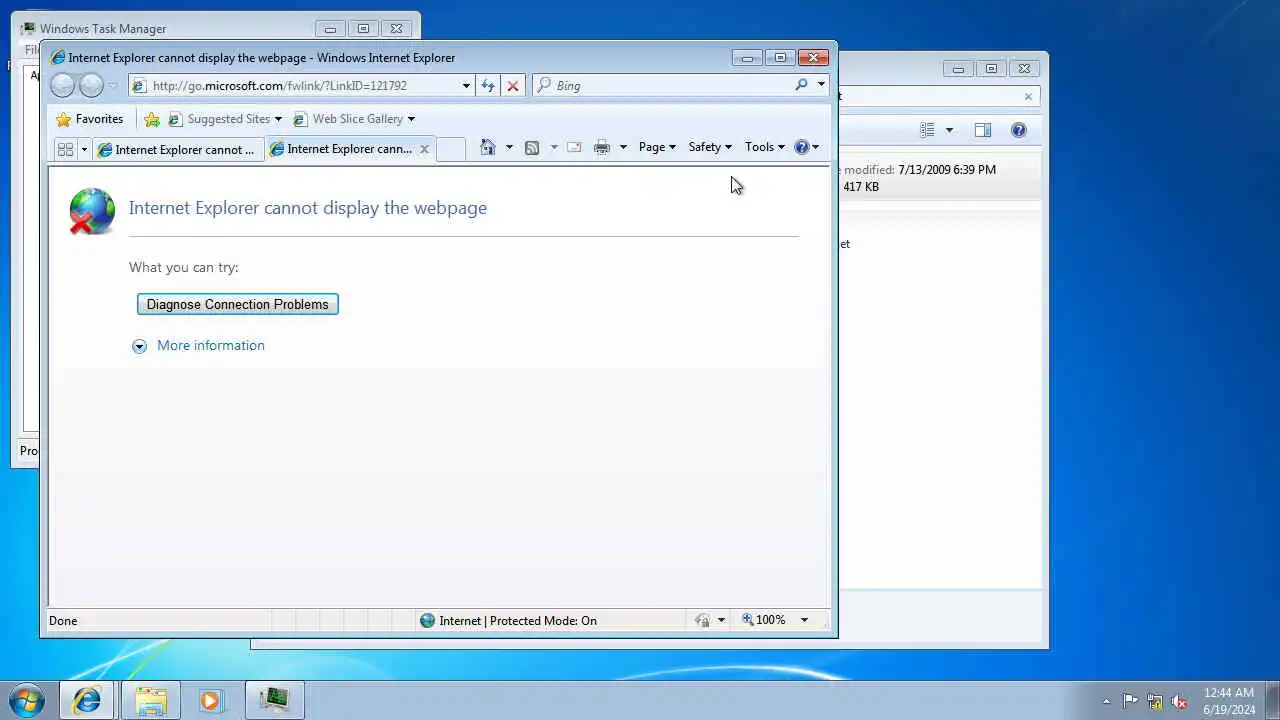This screenshot has height=720, width=1280.
Task: Open the zoom level dropdown arrow
Action: click(803, 620)
